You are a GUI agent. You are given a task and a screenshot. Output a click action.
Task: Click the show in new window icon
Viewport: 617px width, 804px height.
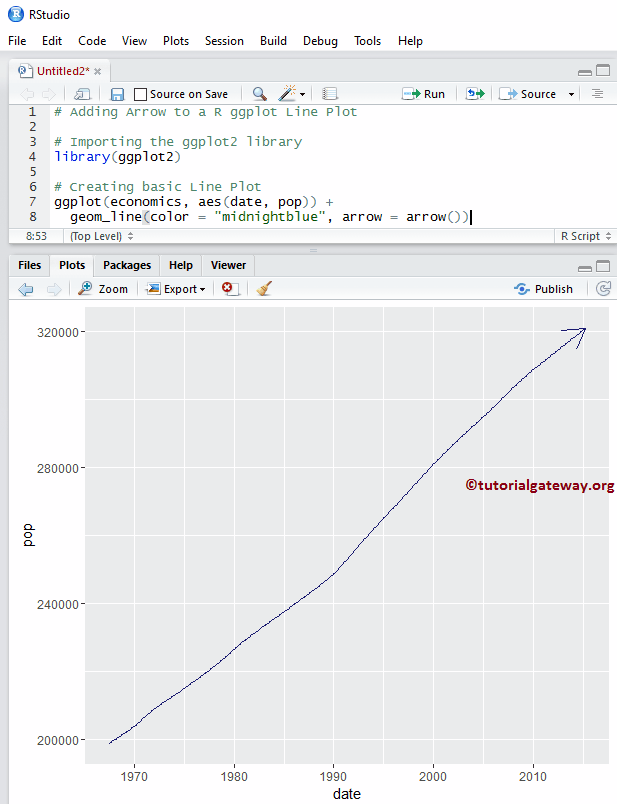tap(82, 94)
